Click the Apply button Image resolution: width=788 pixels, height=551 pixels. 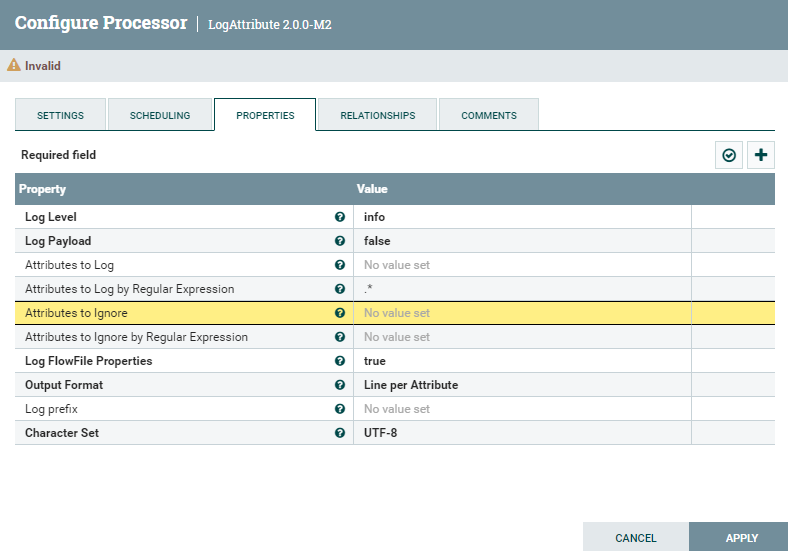[741, 537]
